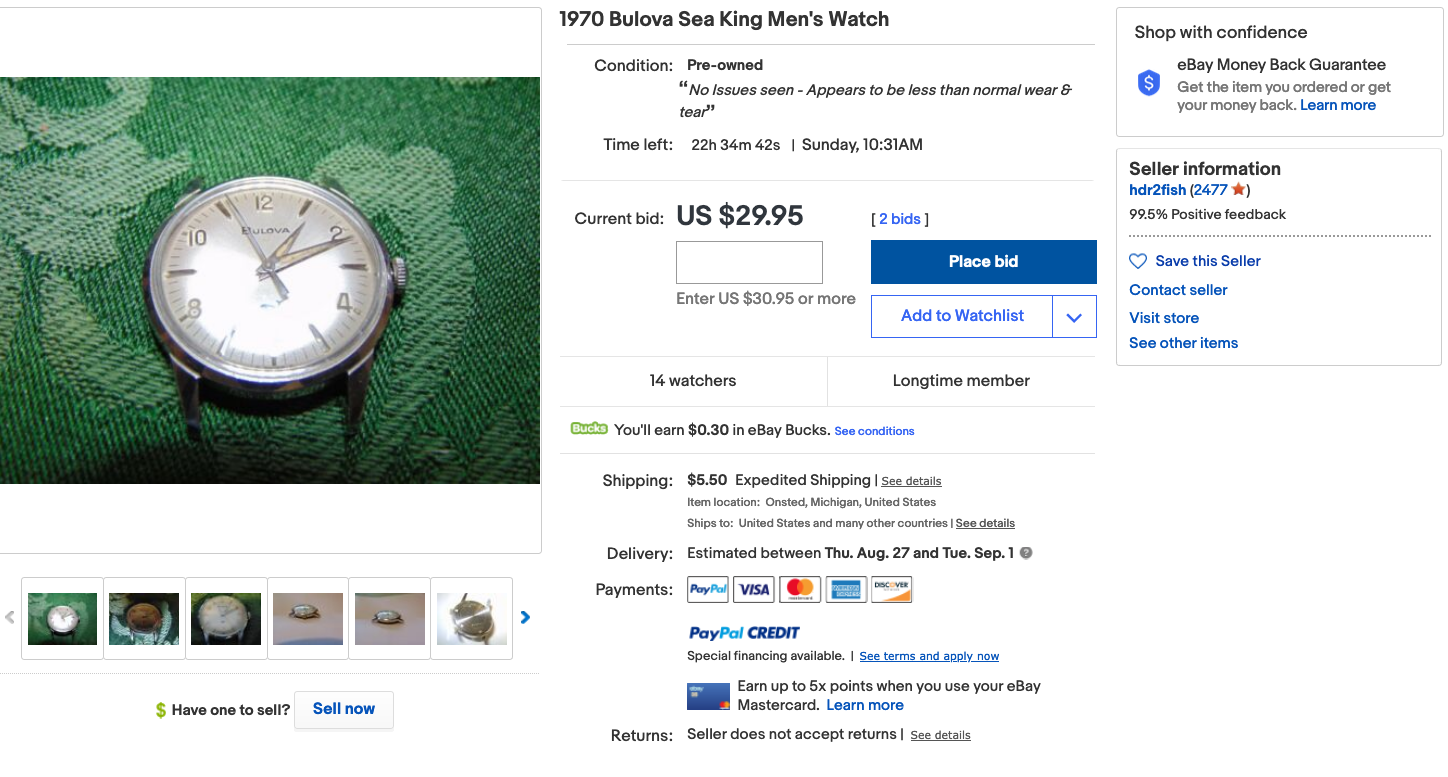This screenshot has width=1448, height=777.
Task: Click the eBay Money Back Guarantee shield icon
Action: click(x=1149, y=83)
